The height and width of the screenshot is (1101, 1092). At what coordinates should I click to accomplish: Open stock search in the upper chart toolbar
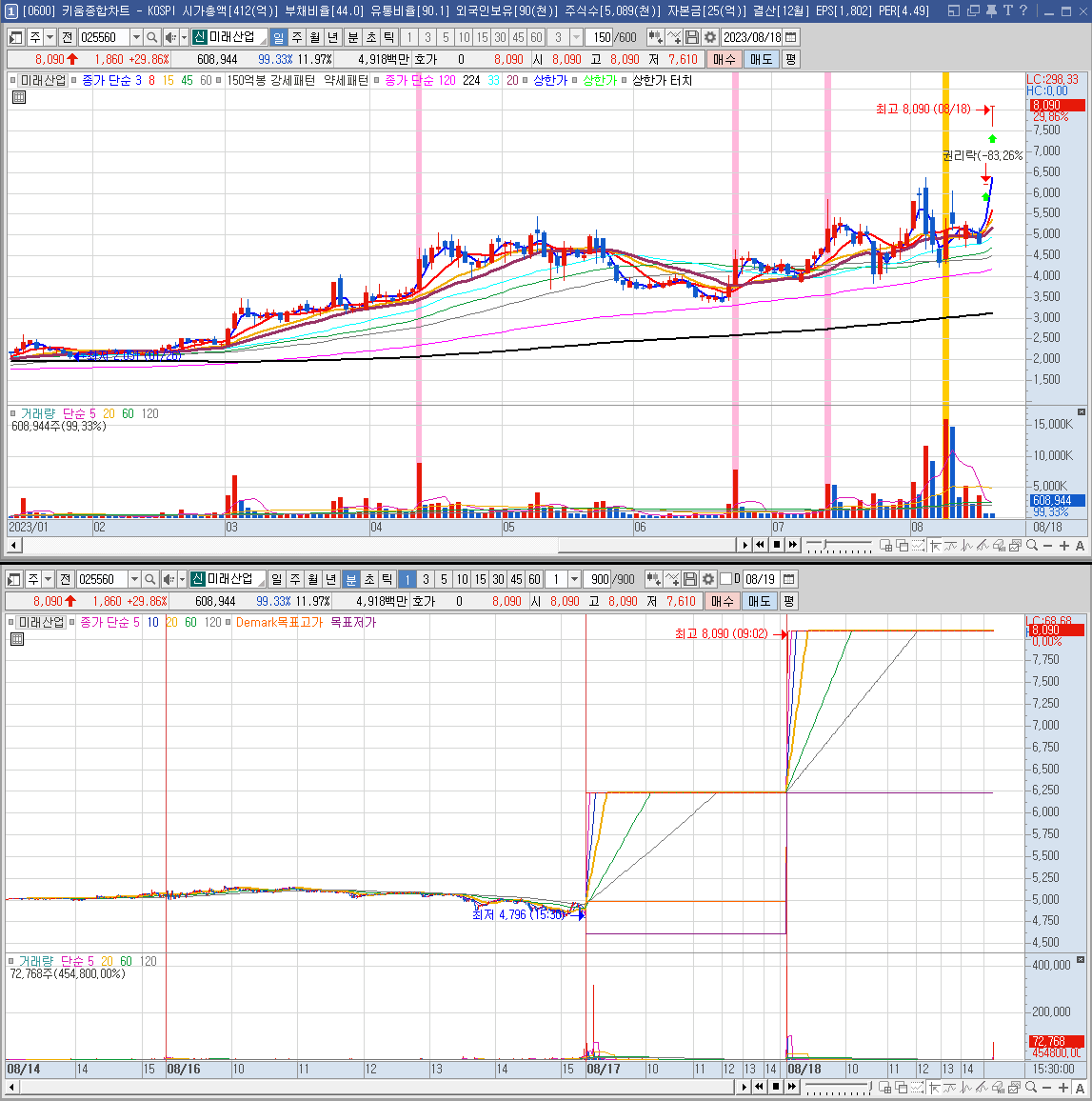(x=151, y=37)
